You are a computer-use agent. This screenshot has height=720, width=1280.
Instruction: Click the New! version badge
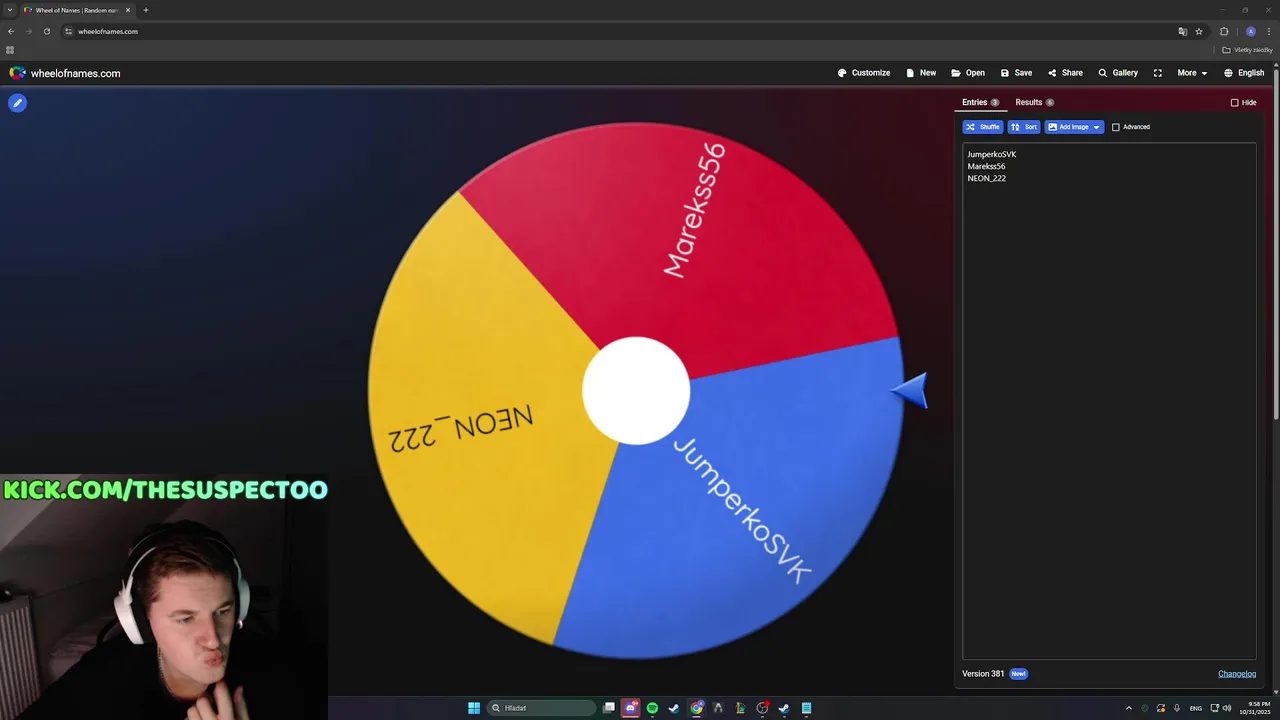tap(1018, 673)
